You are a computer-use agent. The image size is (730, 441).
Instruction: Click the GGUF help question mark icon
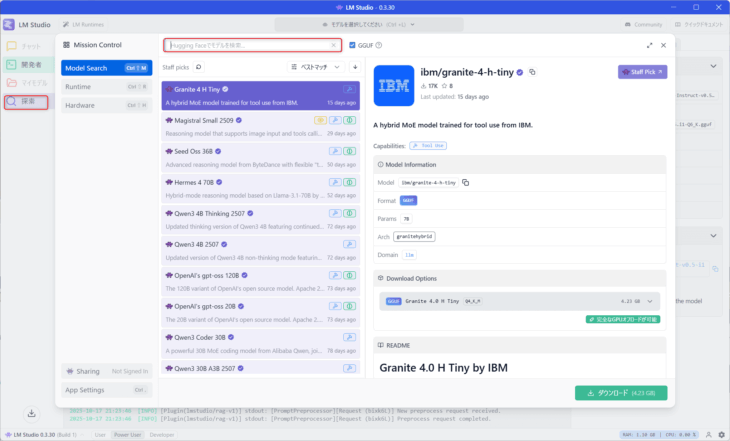click(379, 45)
